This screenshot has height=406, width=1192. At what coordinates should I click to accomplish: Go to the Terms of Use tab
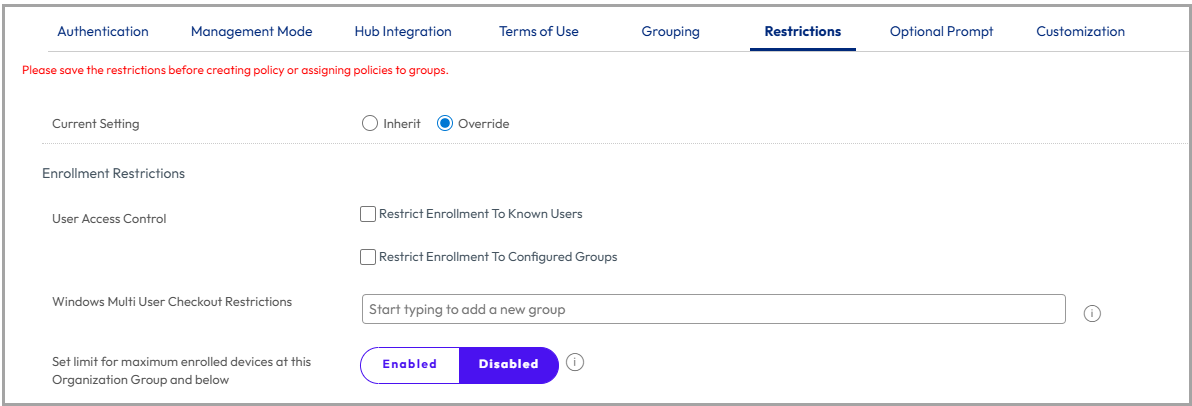coord(539,32)
